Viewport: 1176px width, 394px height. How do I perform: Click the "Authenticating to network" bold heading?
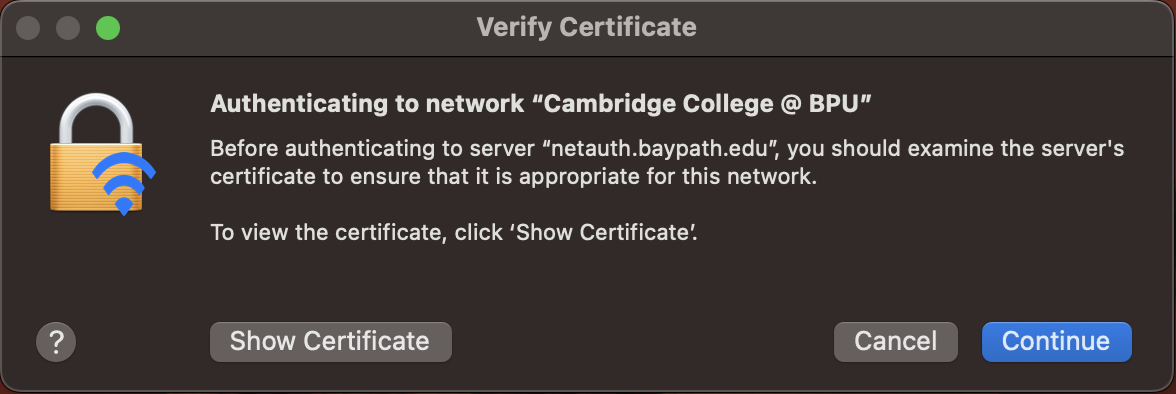click(367, 104)
